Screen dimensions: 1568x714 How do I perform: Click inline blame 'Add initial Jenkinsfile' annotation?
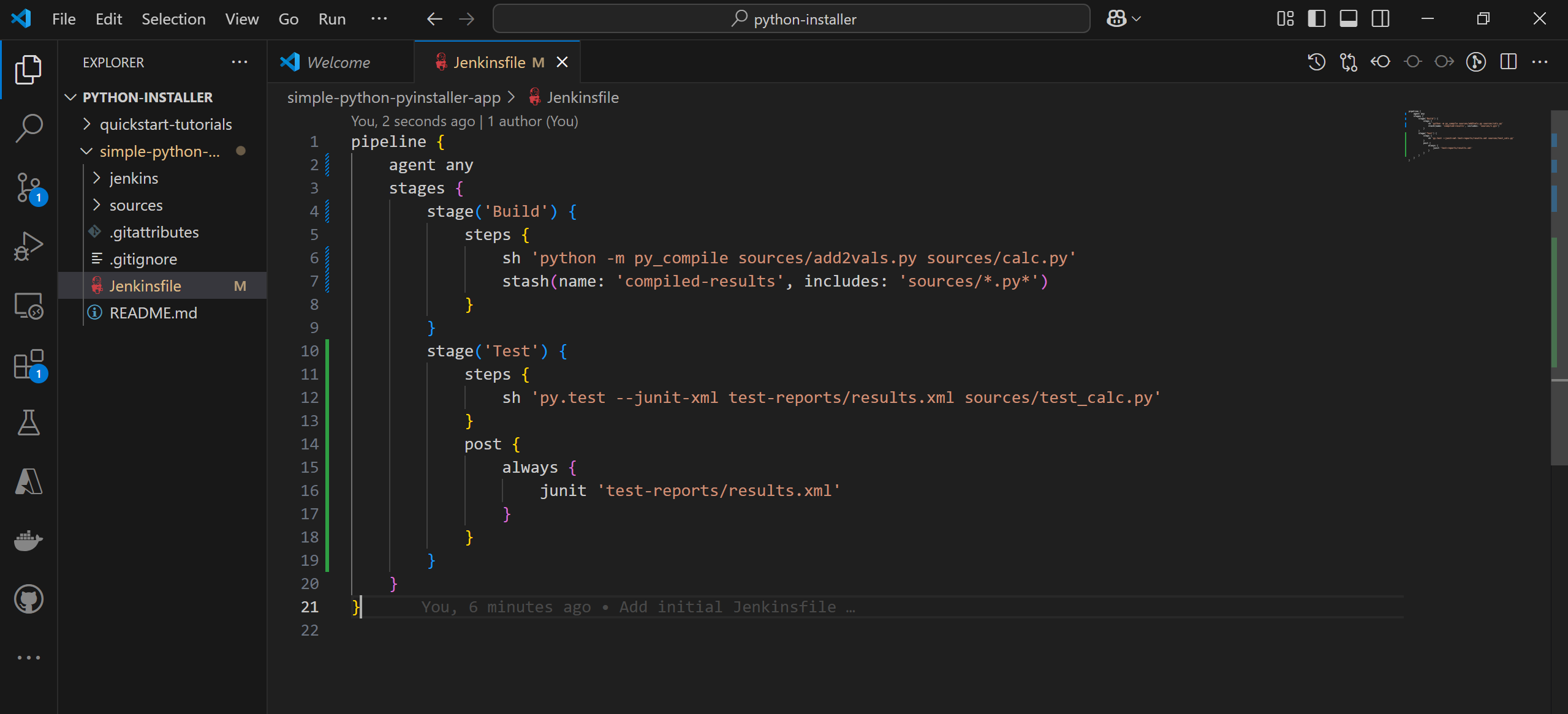point(638,607)
